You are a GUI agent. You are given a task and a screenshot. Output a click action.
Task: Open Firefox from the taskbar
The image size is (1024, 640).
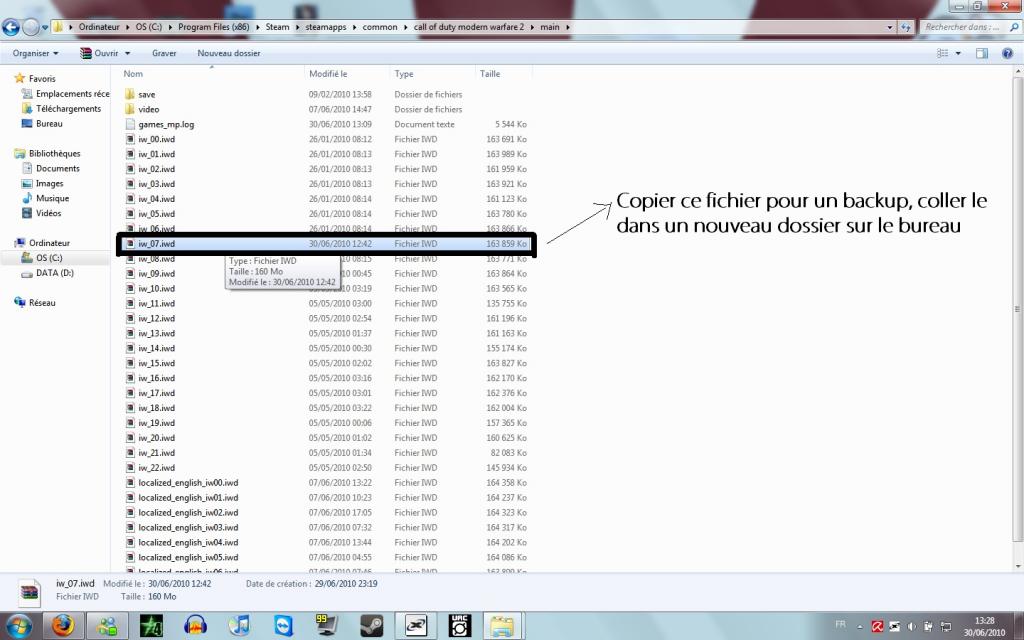pyautogui.click(x=63, y=626)
